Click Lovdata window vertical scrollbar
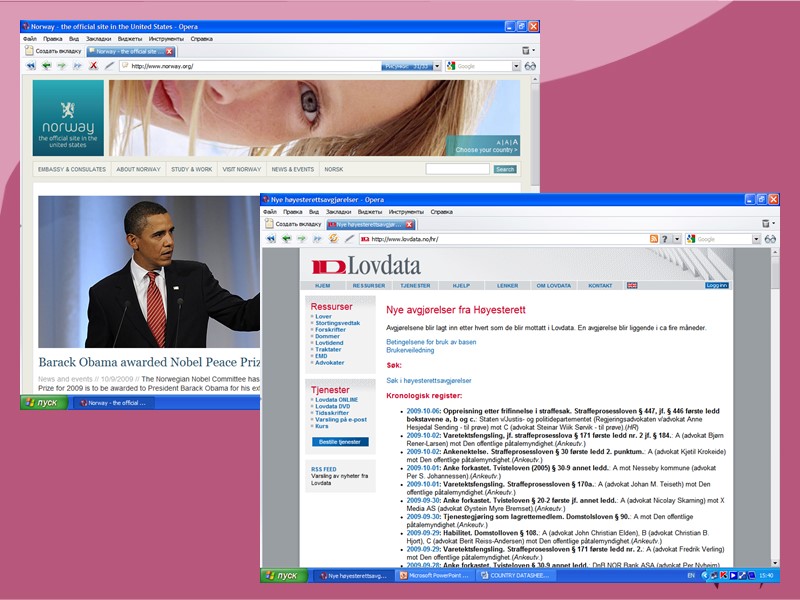This screenshot has width=800, height=600. coord(775,407)
